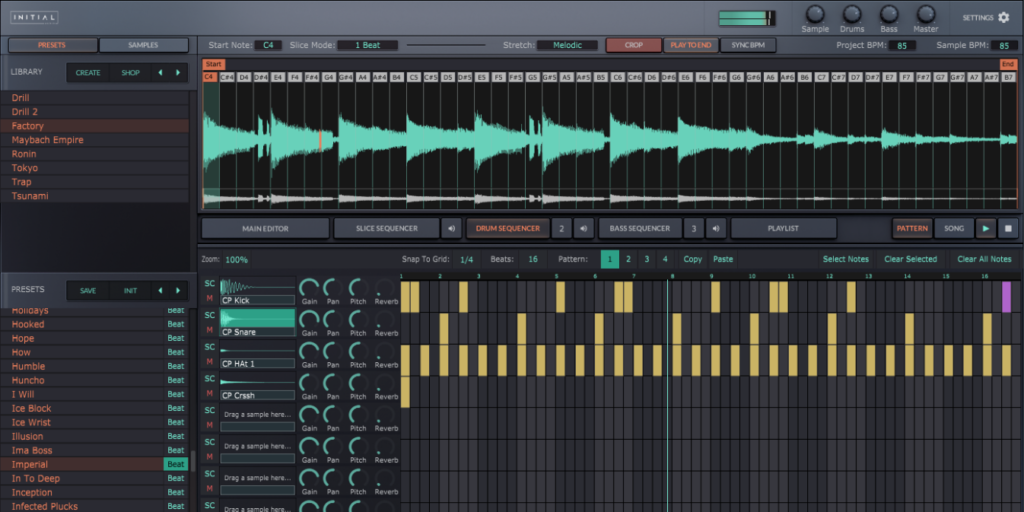Click the CP Snare Pitch knob
This screenshot has height=512, width=1024.
pyautogui.click(x=358, y=319)
